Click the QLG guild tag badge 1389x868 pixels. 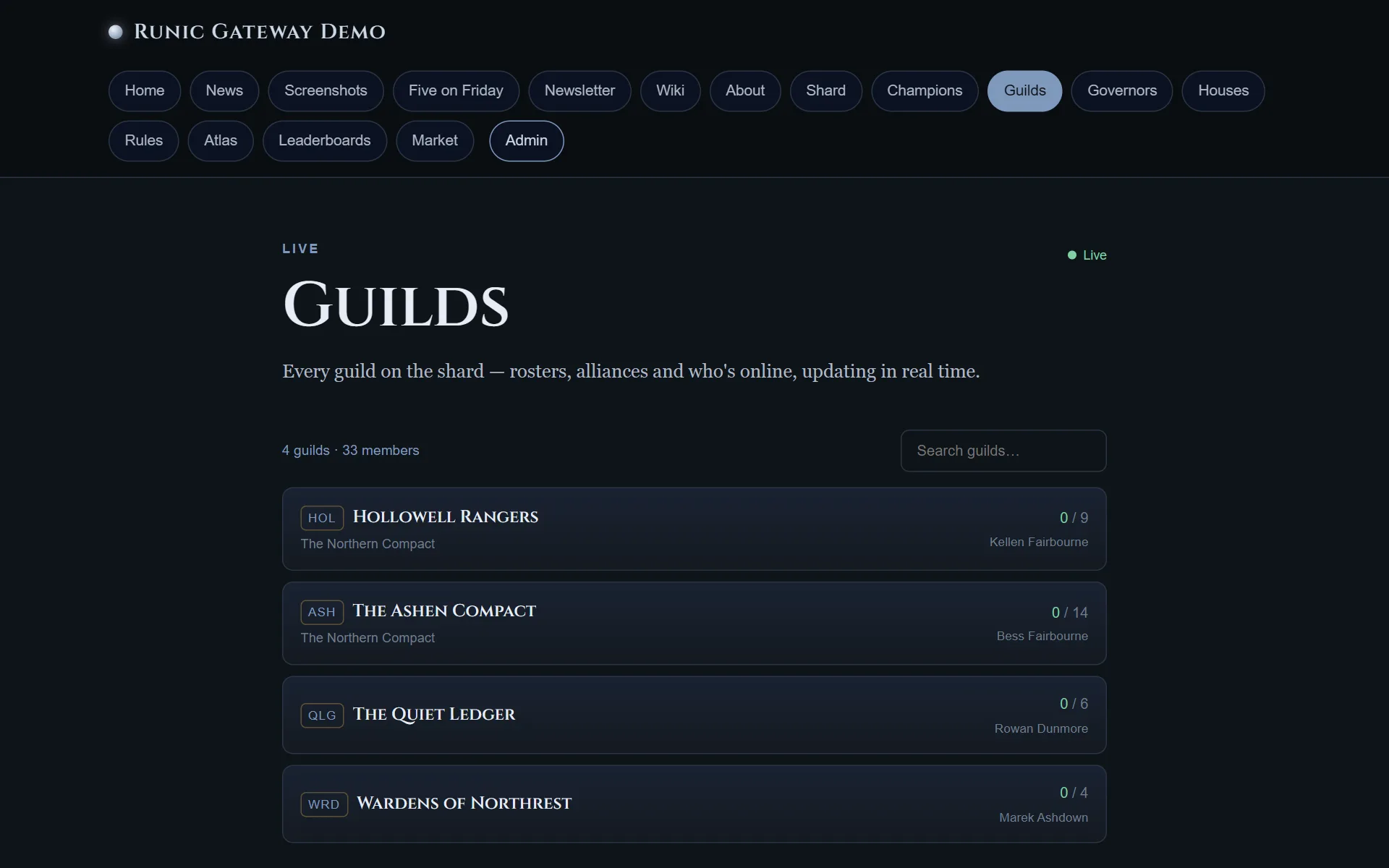[322, 715]
